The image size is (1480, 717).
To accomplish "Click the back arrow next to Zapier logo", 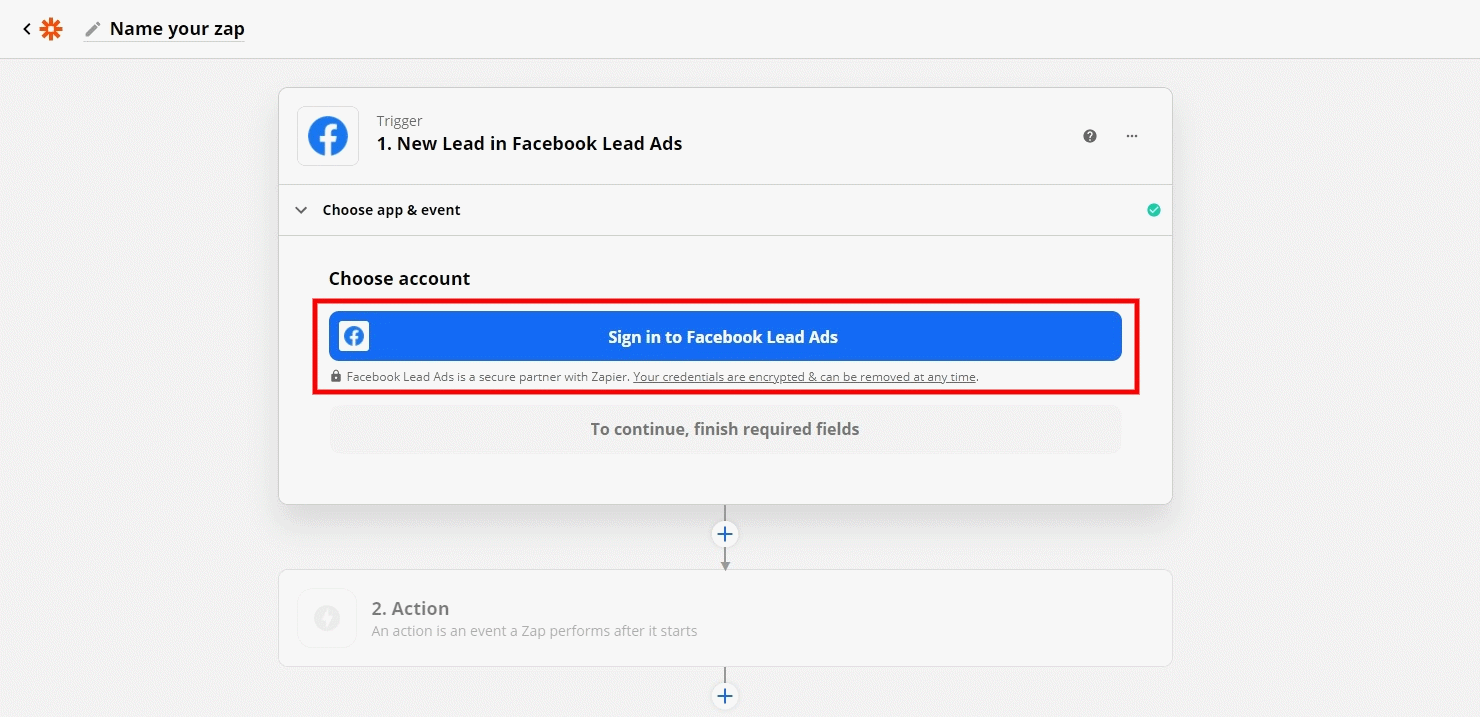I will coord(27,29).
